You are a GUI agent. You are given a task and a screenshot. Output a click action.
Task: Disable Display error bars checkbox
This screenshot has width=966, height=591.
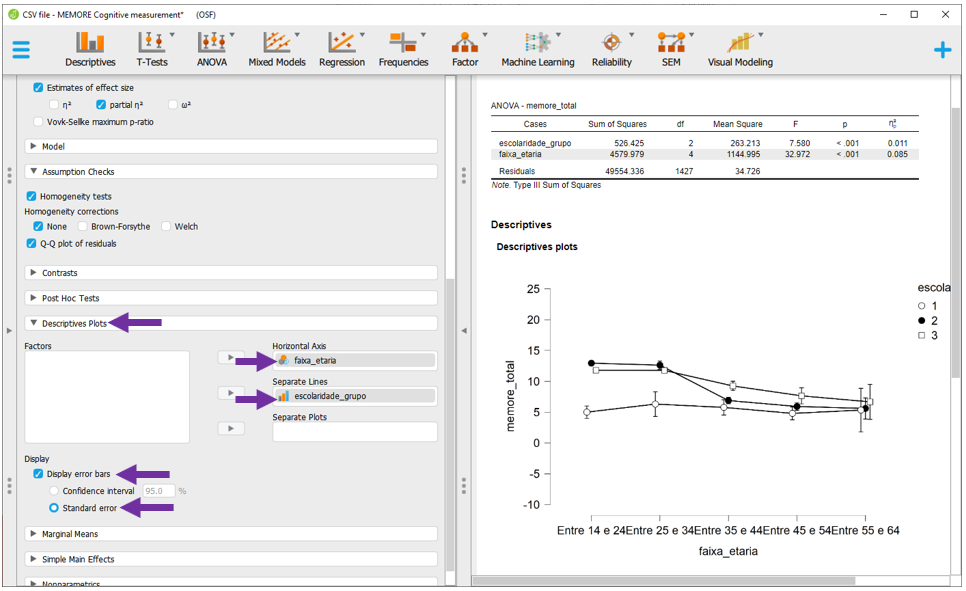click(39, 474)
